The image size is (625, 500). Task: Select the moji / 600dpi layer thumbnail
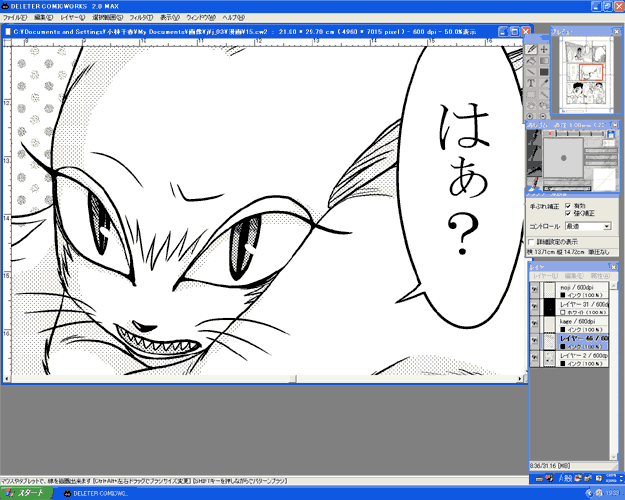550,290
